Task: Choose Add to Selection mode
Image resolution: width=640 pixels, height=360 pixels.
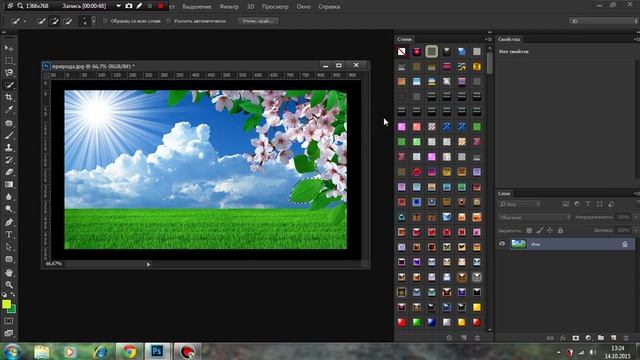Action: click(x=55, y=21)
